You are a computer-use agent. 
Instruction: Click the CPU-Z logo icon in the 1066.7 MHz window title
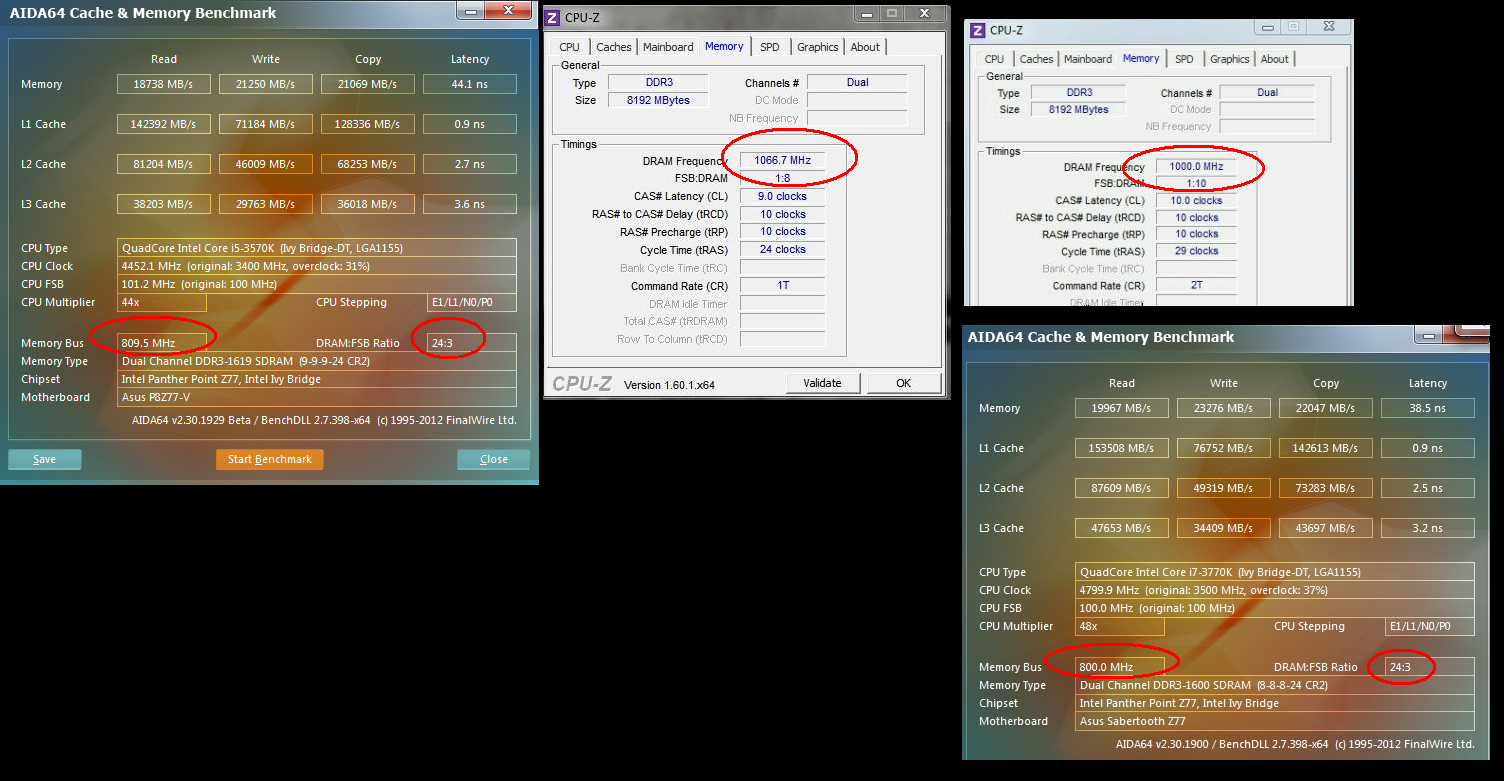(x=552, y=18)
